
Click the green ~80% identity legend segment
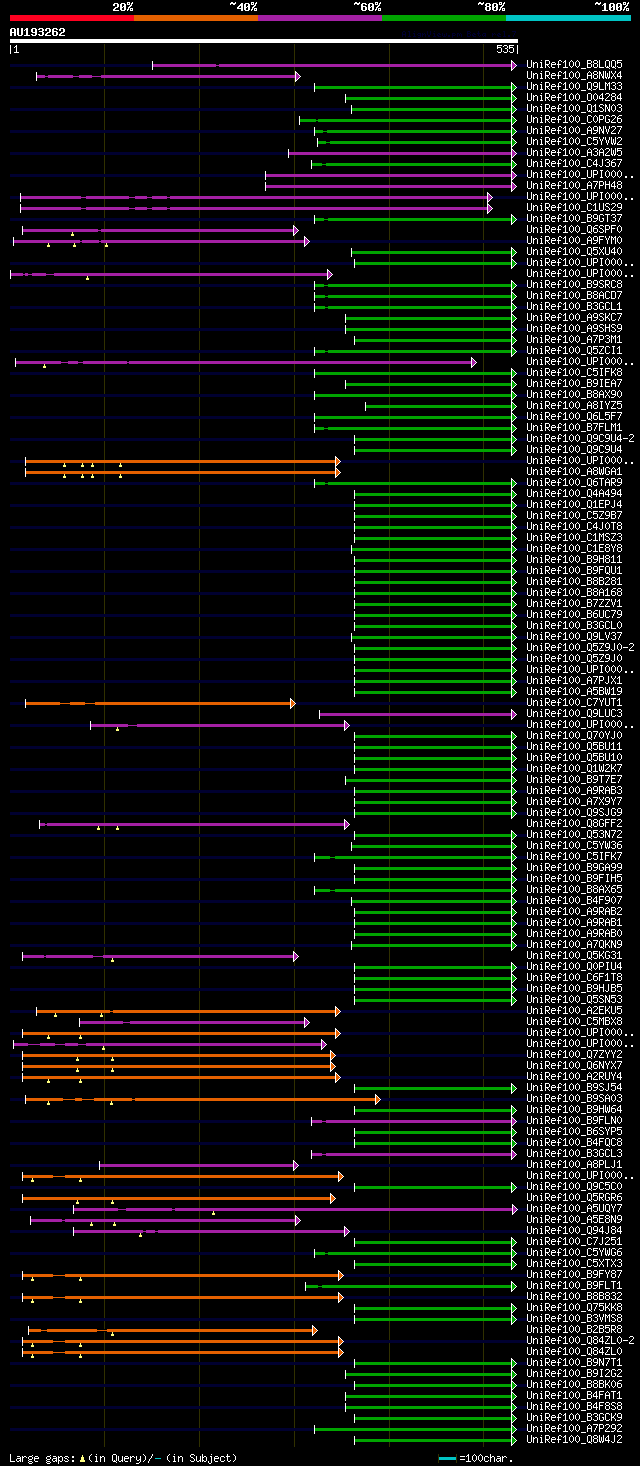point(444,18)
